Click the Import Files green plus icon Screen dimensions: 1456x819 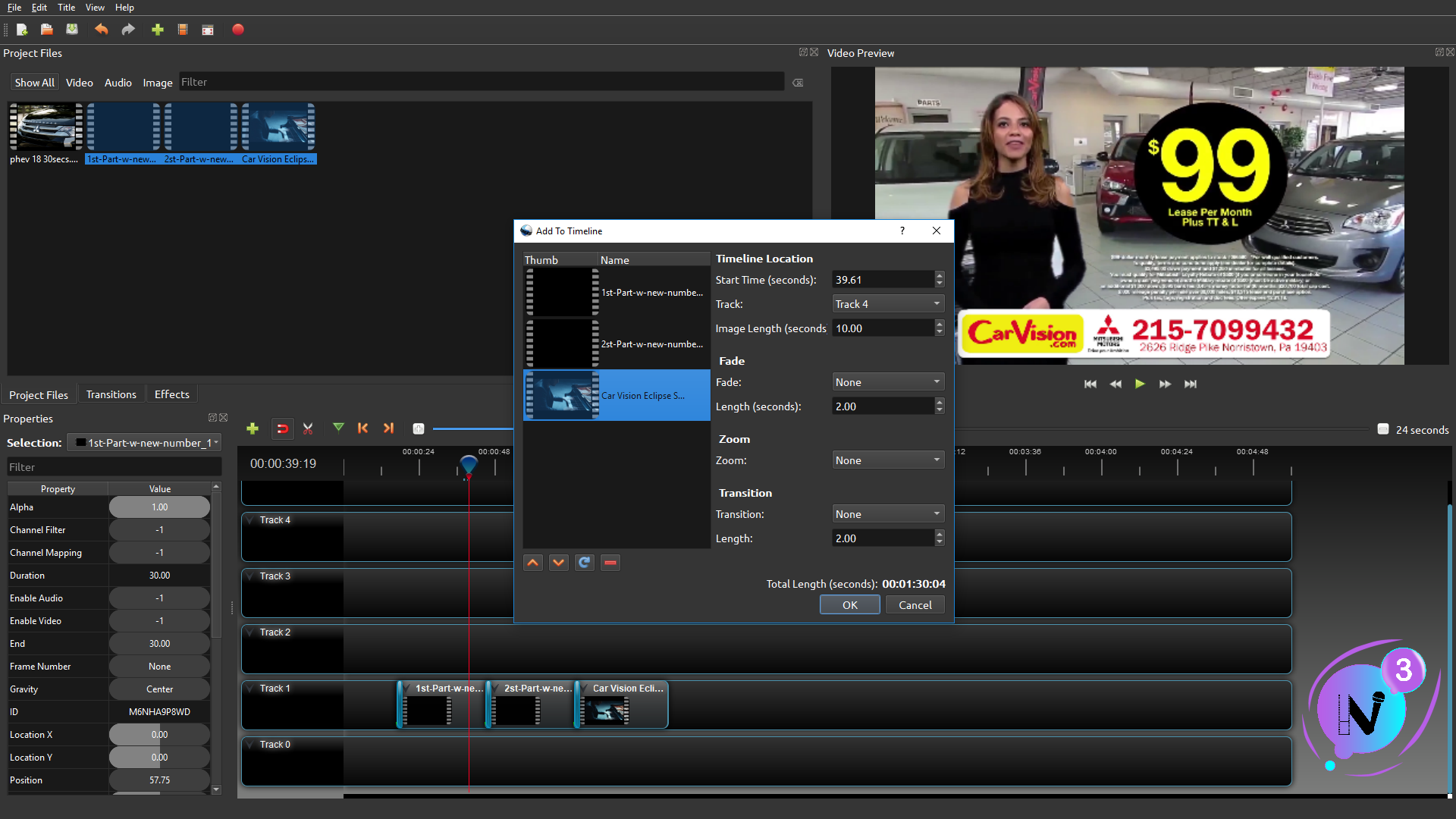click(x=158, y=30)
